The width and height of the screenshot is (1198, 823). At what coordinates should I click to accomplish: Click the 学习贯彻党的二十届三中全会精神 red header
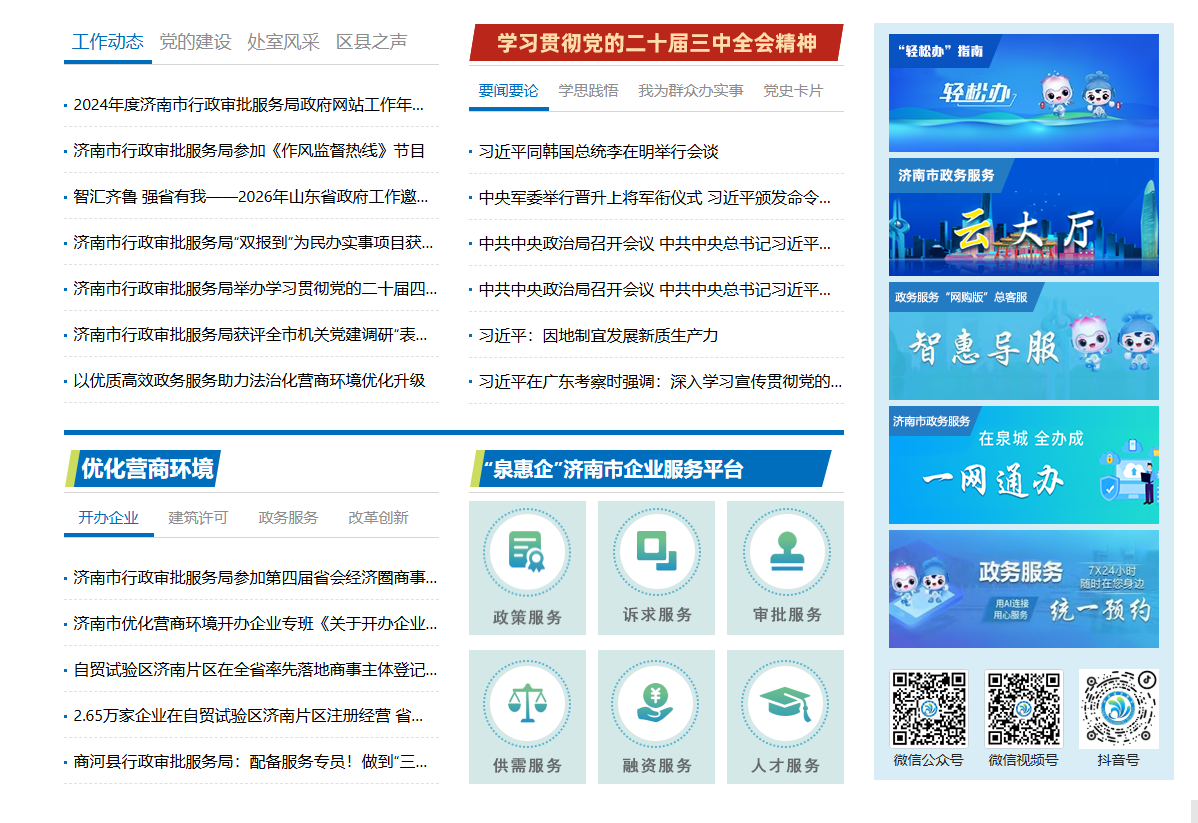coord(656,43)
